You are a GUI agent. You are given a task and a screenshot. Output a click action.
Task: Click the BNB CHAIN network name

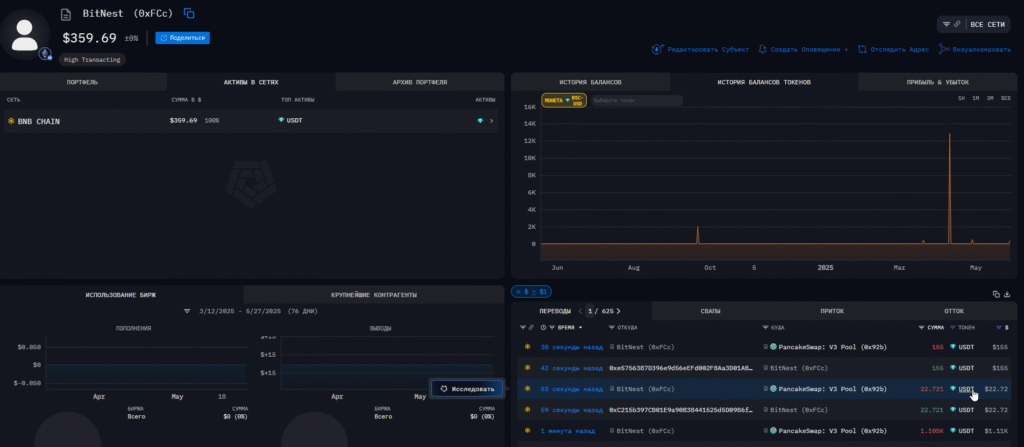coord(39,121)
